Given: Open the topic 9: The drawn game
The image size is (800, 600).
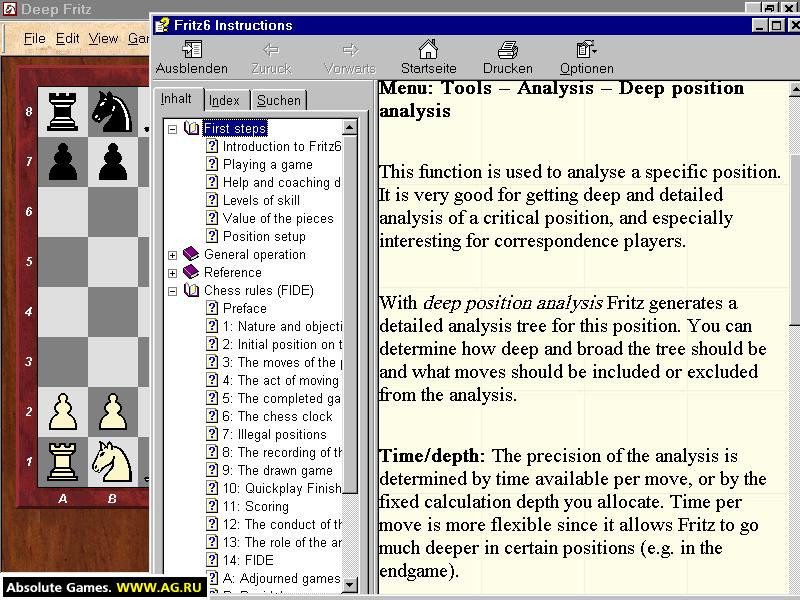Looking at the screenshot, I should pos(278,470).
